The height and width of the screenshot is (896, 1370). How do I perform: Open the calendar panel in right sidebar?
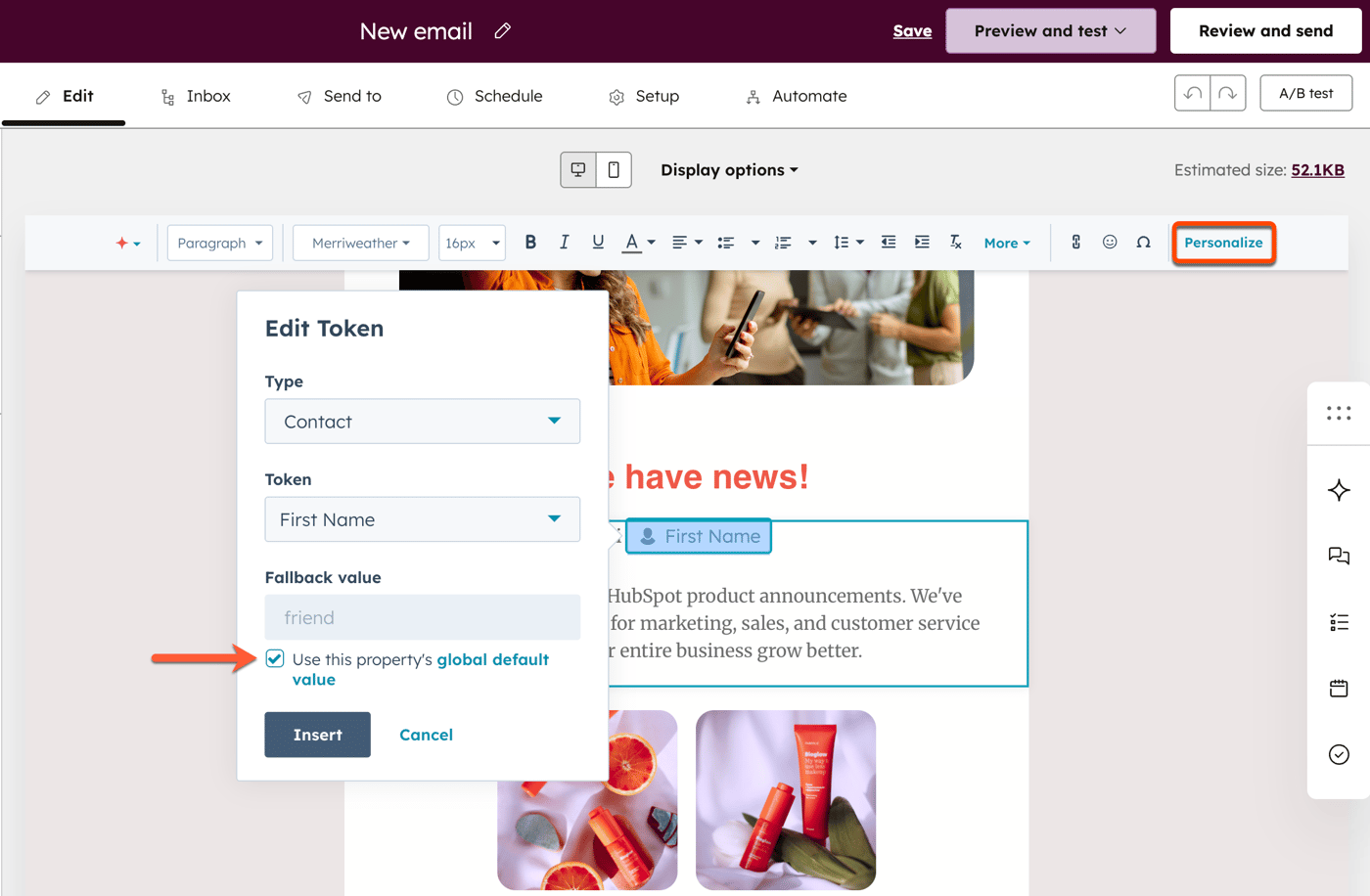coord(1339,688)
